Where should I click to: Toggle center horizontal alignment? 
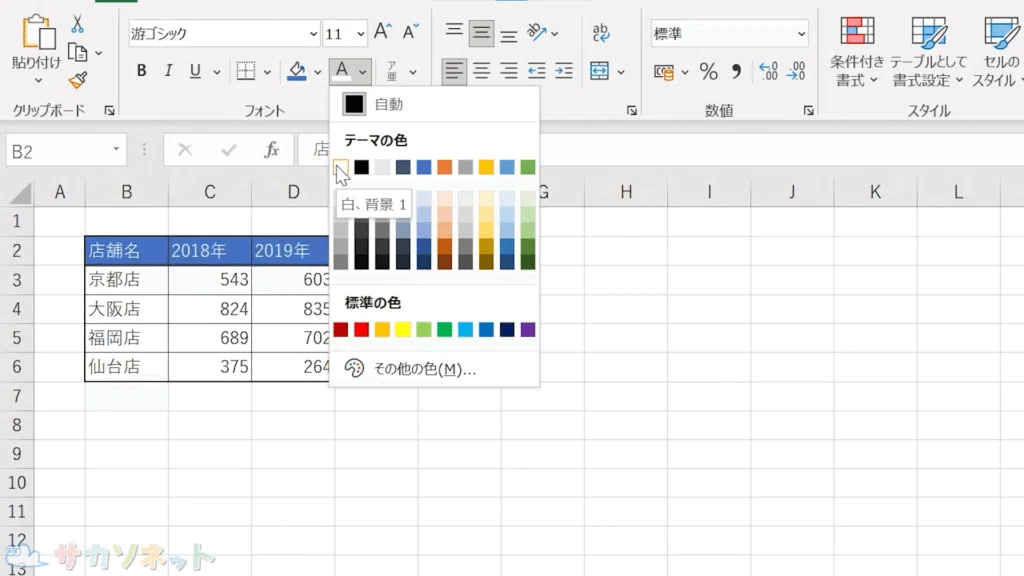481,71
